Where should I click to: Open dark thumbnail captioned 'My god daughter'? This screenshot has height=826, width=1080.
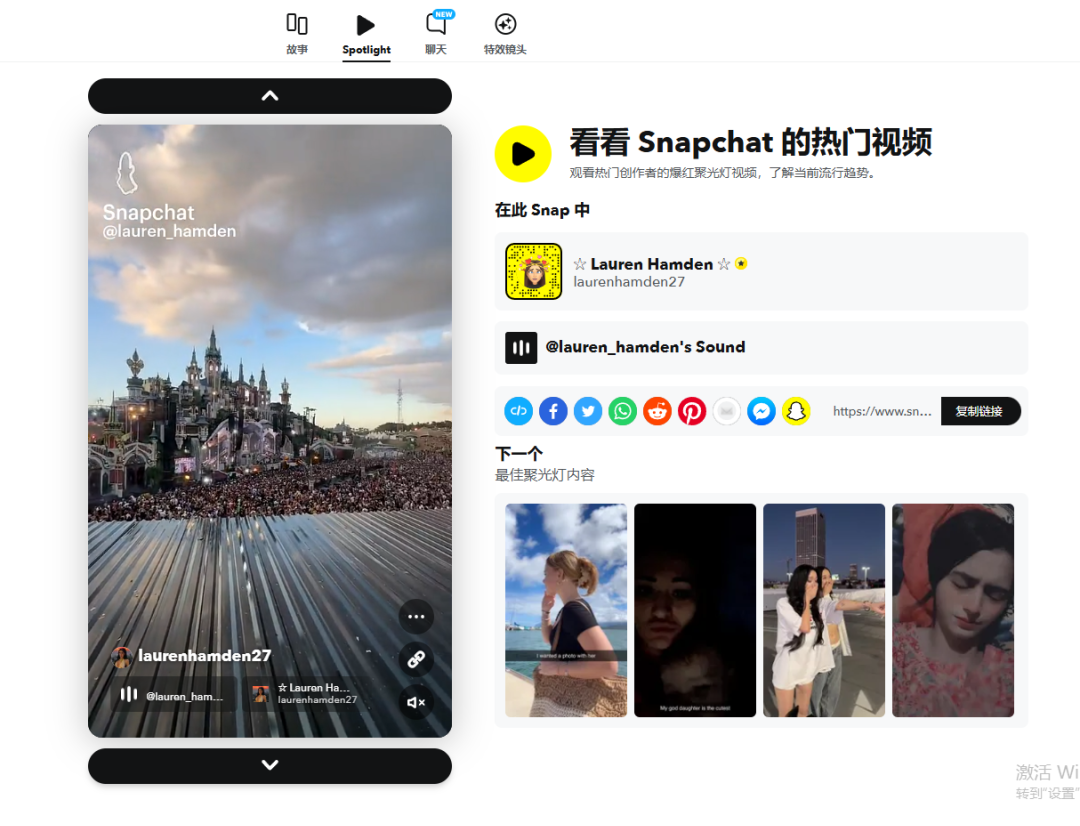[x=695, y=610]
